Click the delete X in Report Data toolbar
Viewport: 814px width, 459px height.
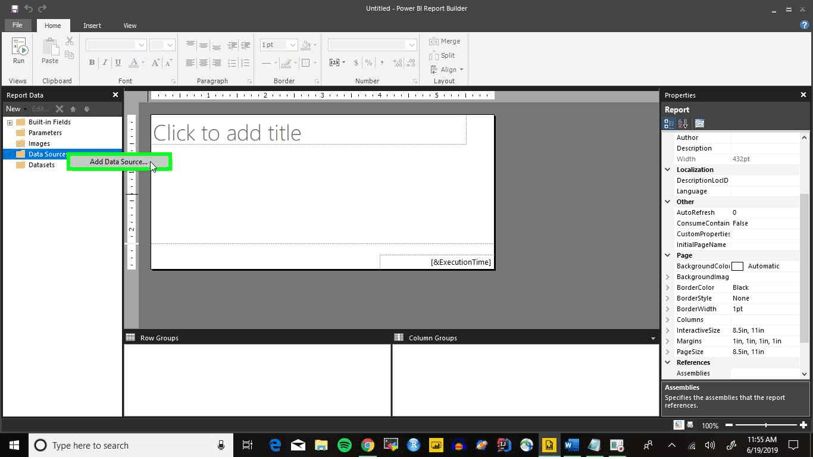[x=59, y=109]
